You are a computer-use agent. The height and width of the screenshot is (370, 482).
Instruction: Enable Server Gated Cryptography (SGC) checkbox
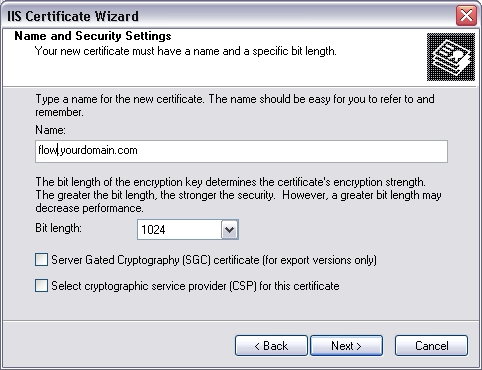pyautogui.click(x=41, y=260)
